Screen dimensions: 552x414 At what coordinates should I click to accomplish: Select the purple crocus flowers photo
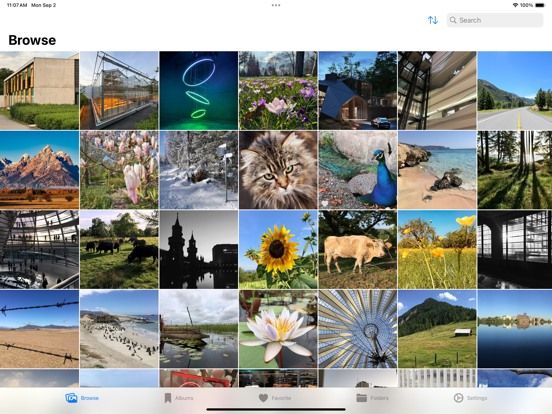click(278, 90)
